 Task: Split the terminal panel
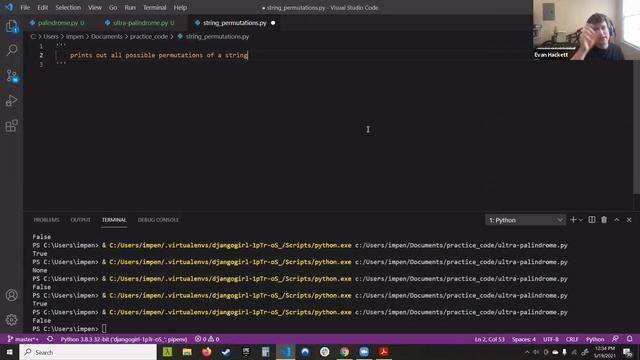591,220
